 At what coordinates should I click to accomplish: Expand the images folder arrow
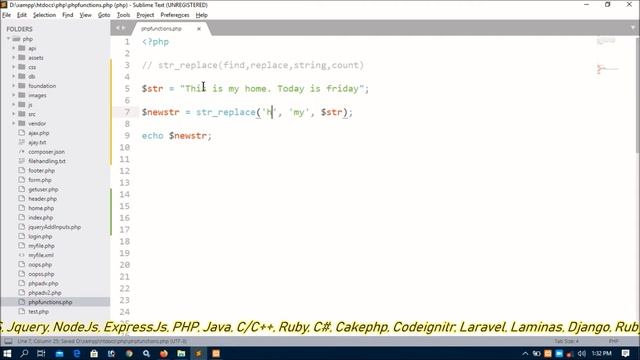point(13,95)
